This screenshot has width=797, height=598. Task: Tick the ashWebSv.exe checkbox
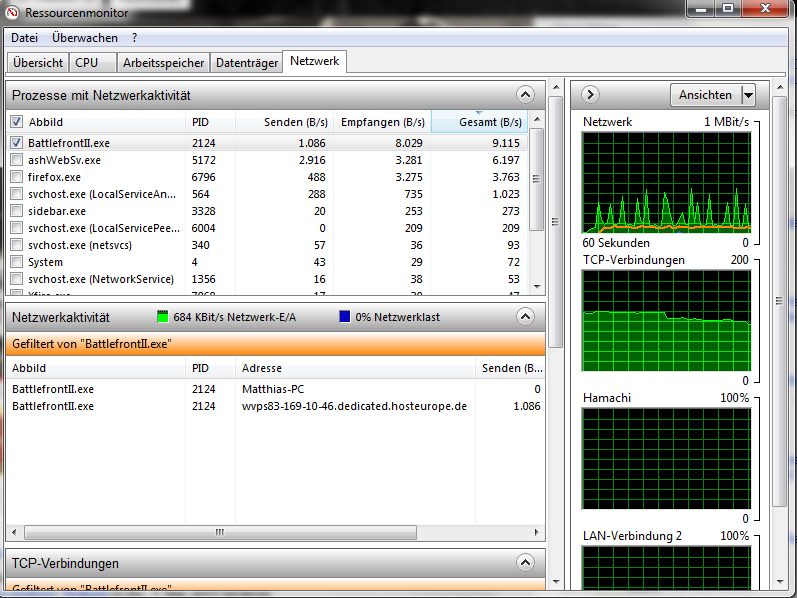coord(16,160)
